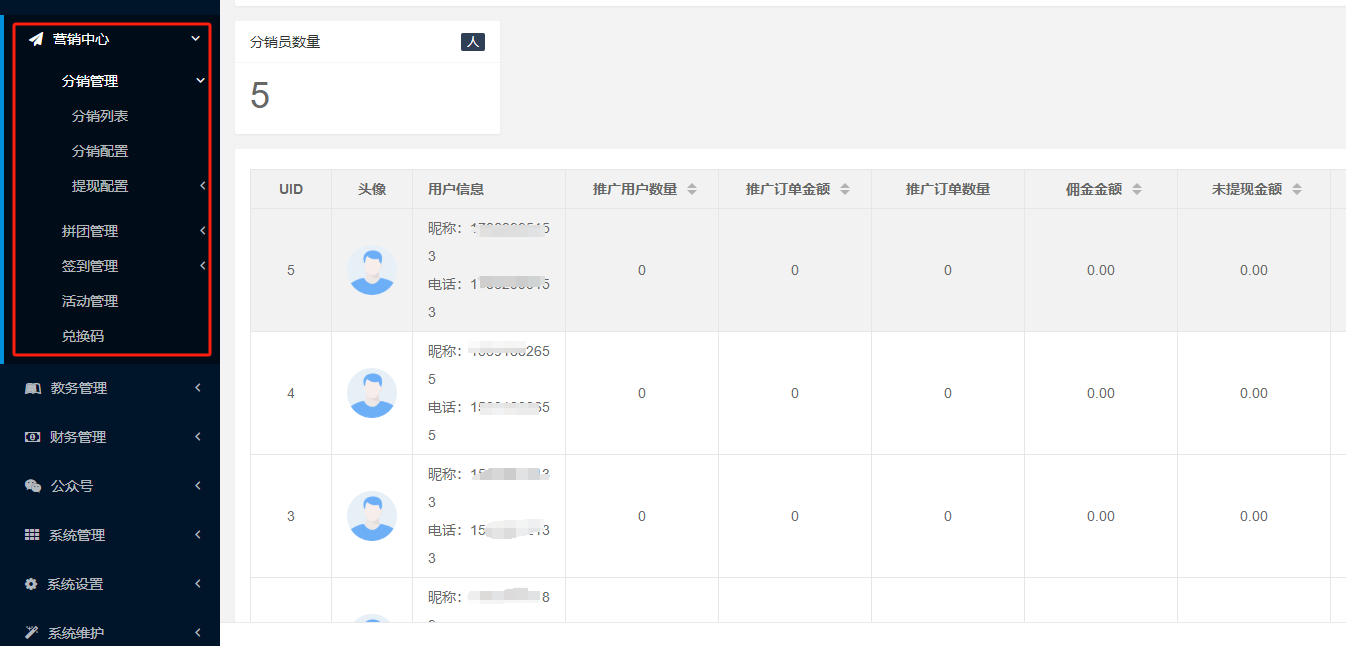Click the WeChat icon beside 公众号

click(32, 486)
